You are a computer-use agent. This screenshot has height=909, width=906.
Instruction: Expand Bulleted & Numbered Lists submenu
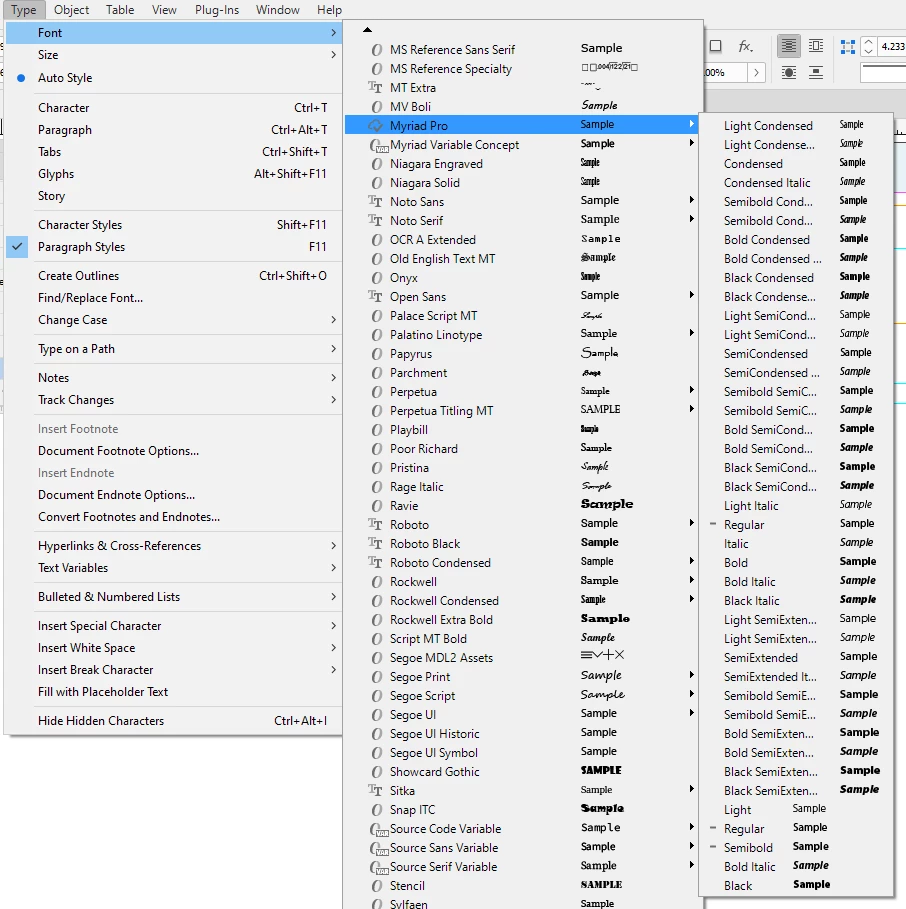click(x=173, y=597)
